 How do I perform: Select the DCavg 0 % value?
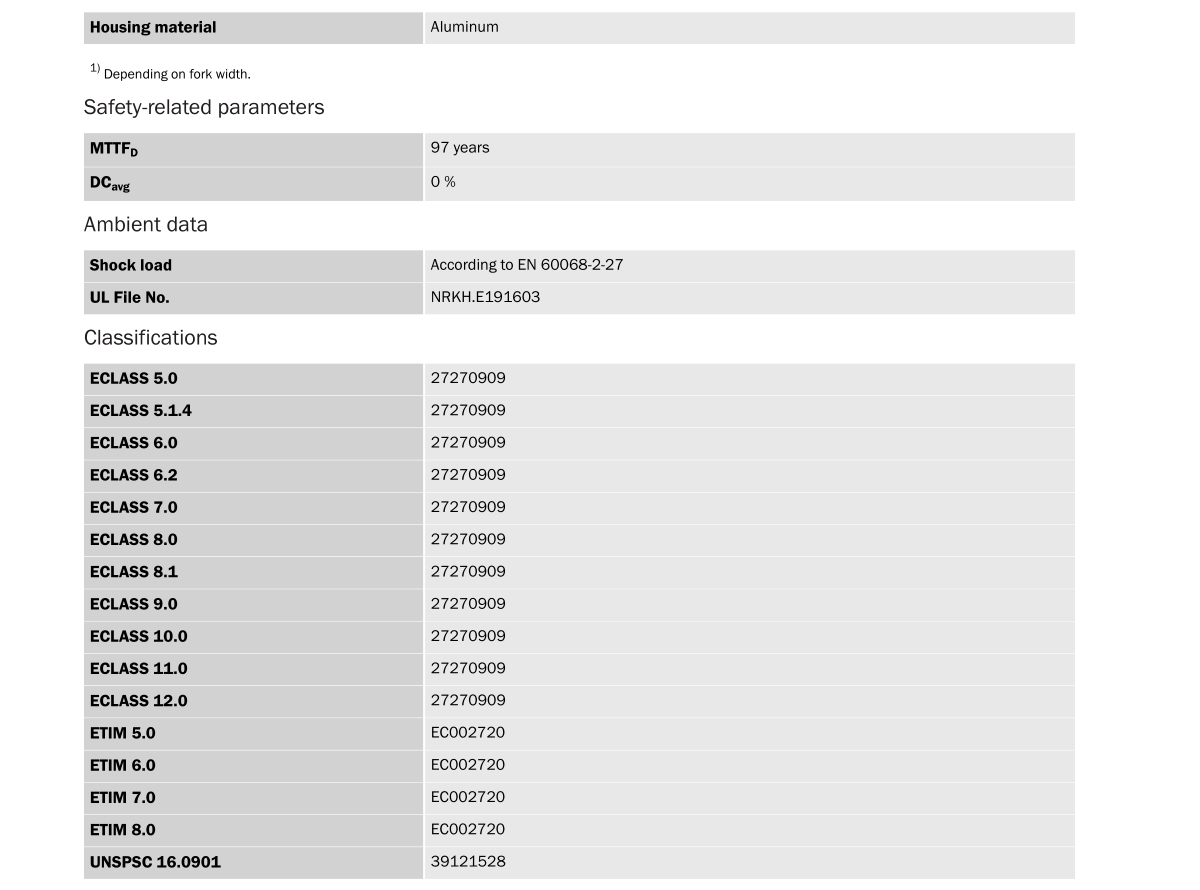point(443,182)
